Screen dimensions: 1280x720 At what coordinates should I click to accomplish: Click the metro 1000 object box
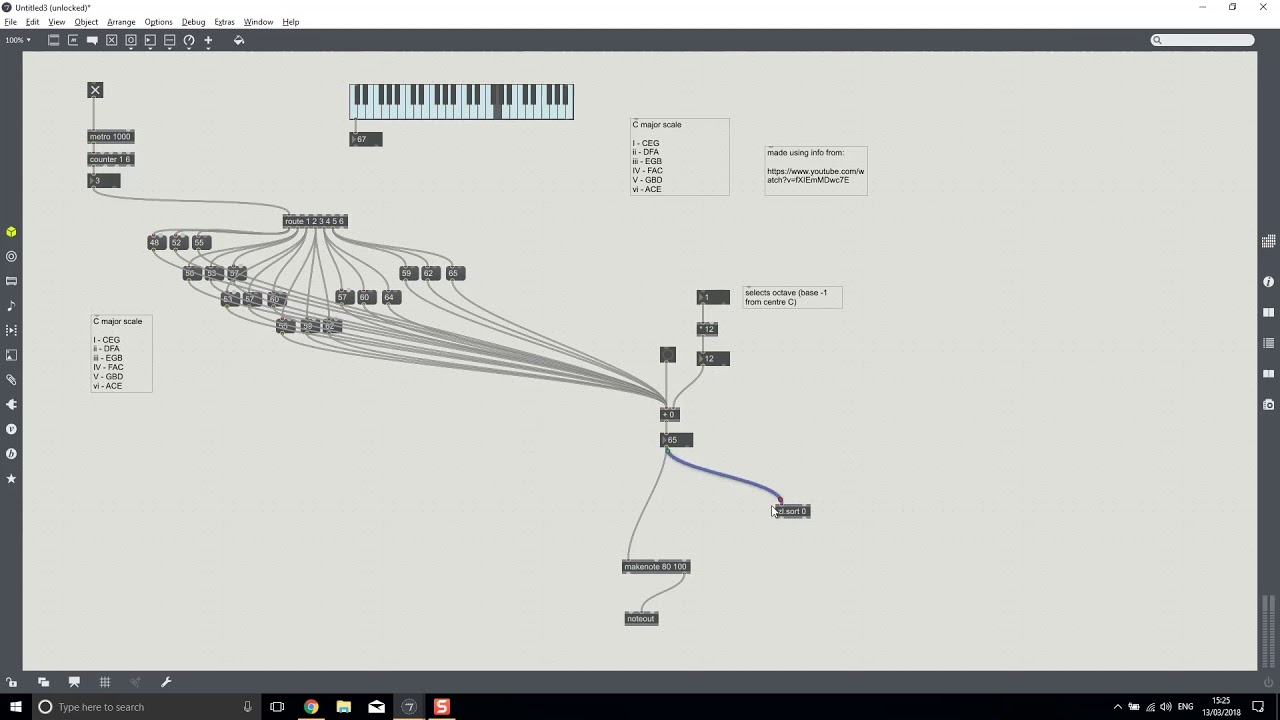click(109, 136)
